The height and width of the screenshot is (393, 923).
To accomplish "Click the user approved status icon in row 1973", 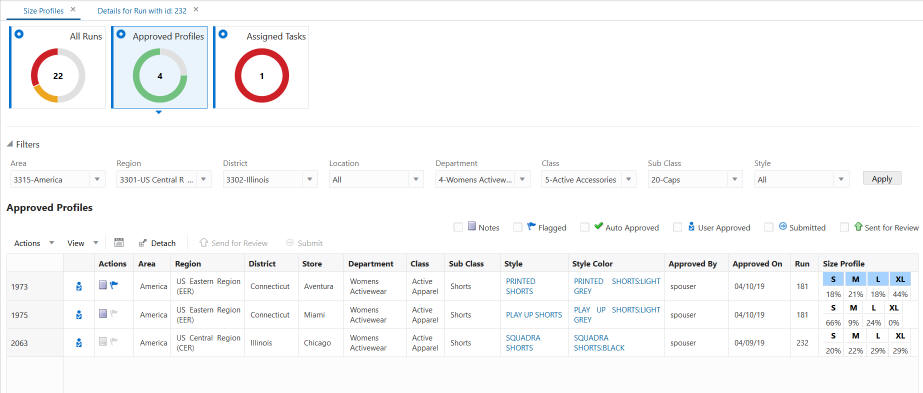I will point(79,287).
